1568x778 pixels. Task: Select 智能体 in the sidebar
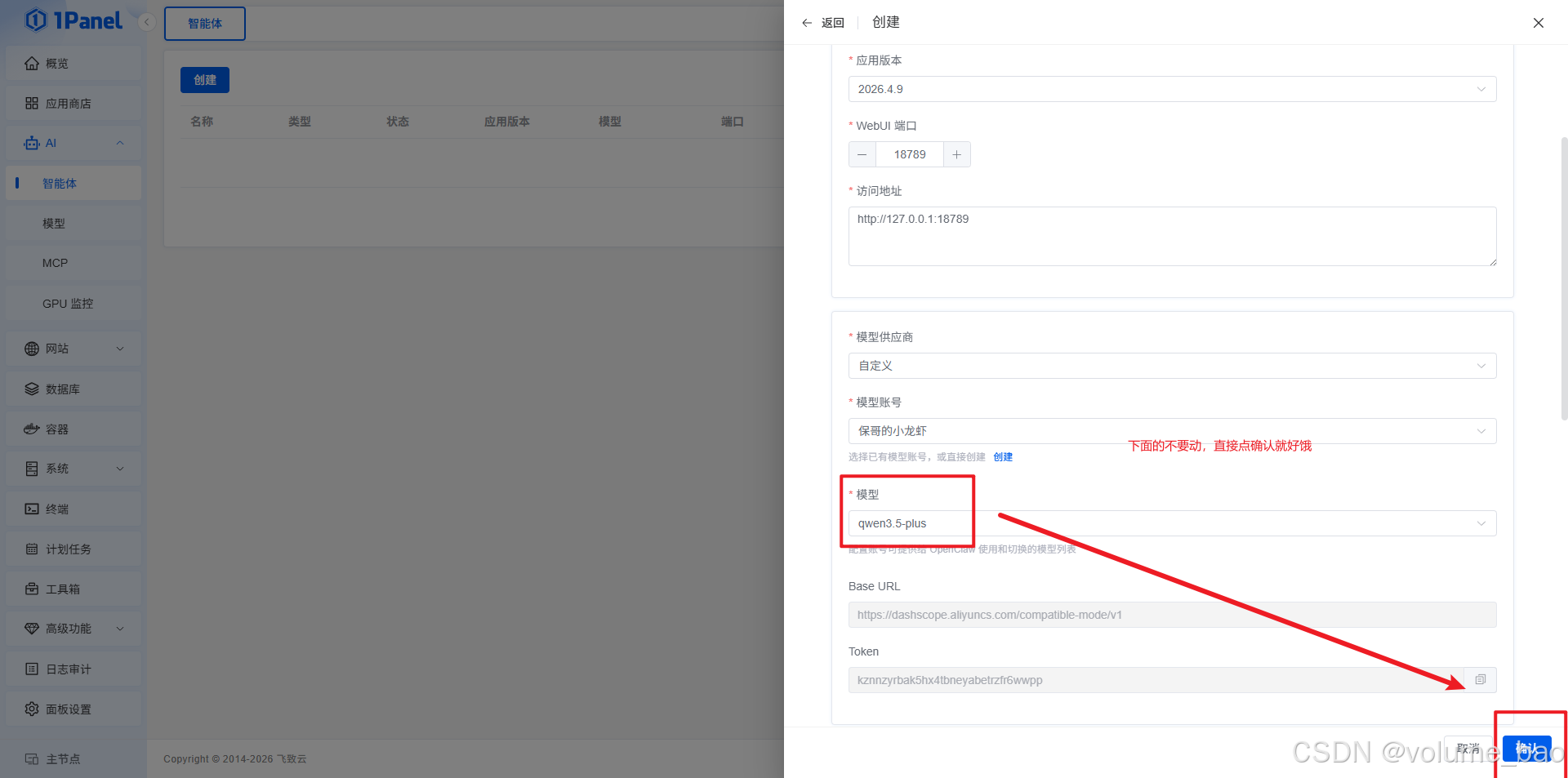[x=73, y=184]
